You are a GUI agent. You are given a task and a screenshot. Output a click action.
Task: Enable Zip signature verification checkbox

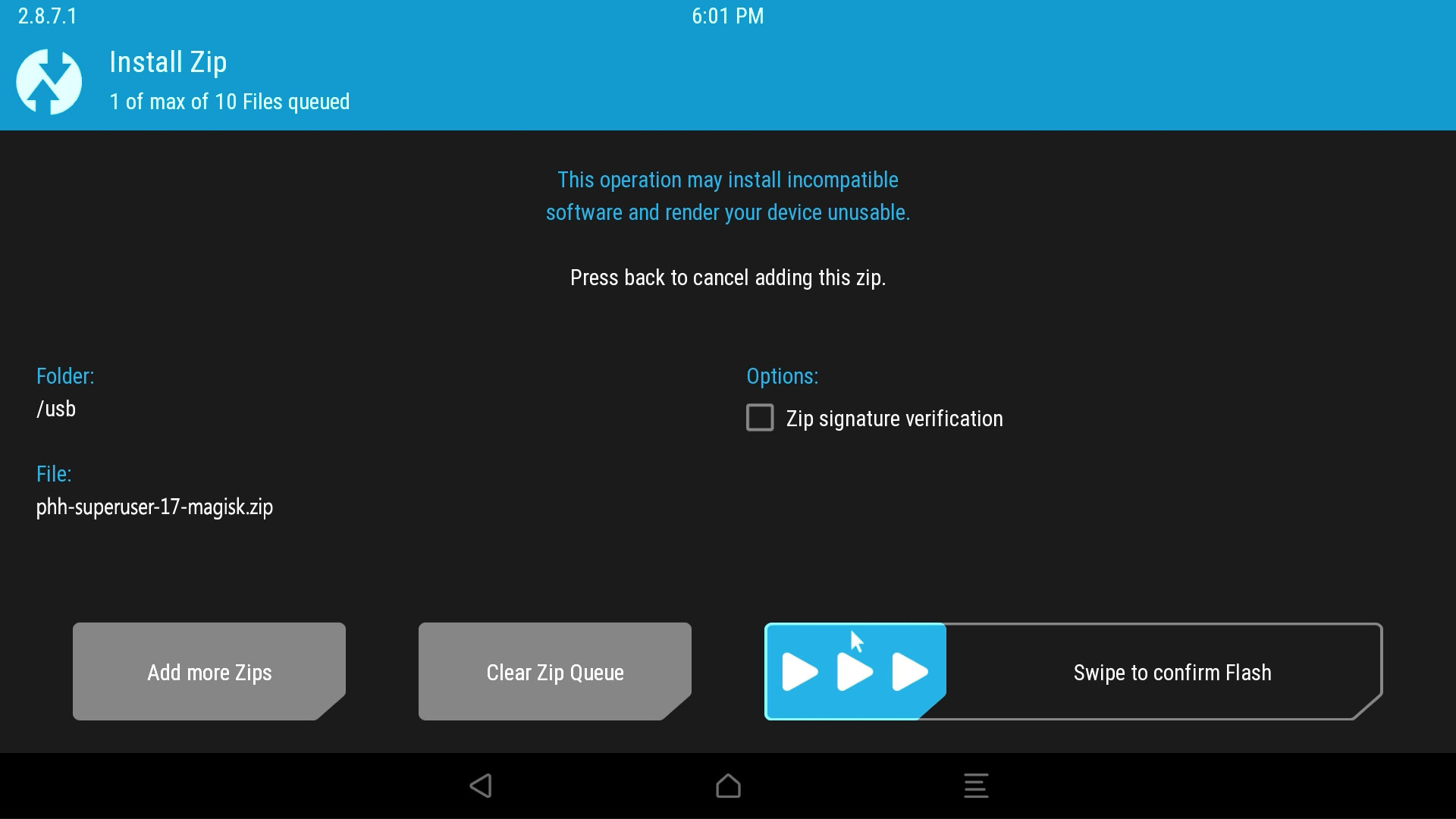758,418
